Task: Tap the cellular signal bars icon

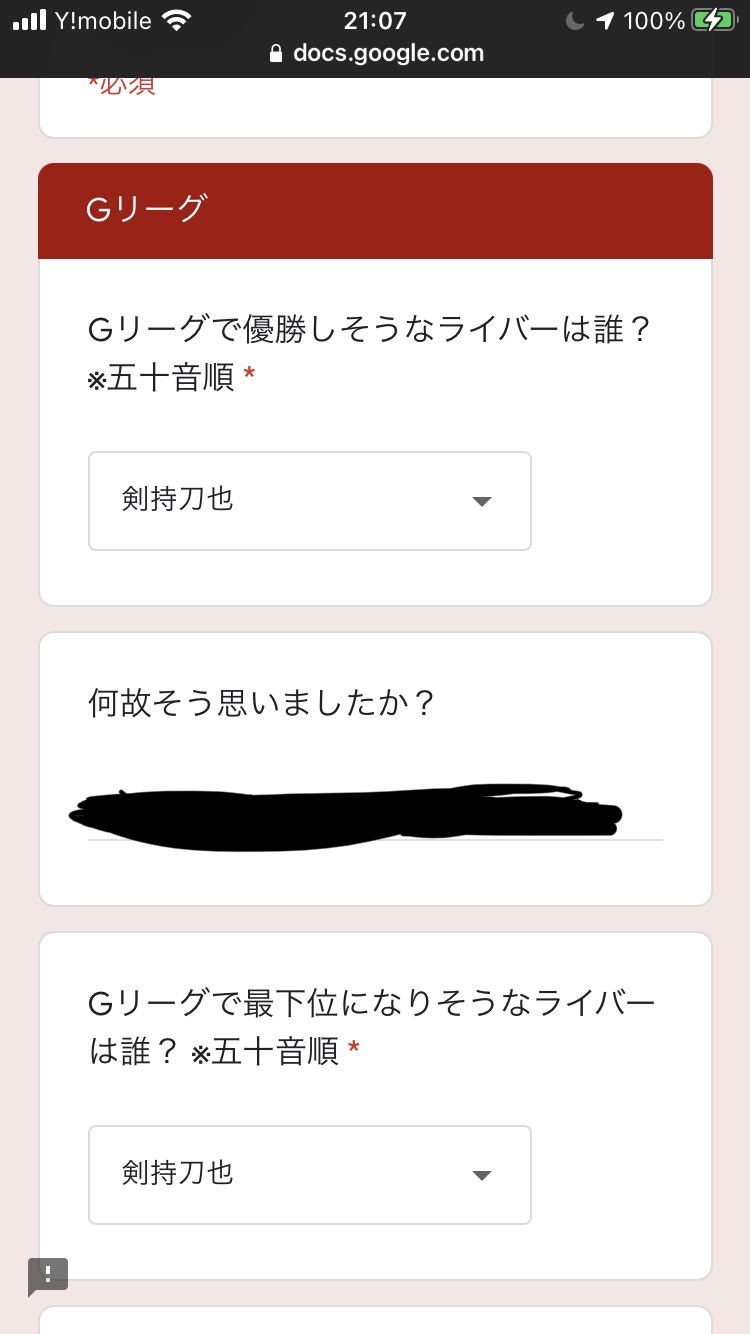Action: 30,21
